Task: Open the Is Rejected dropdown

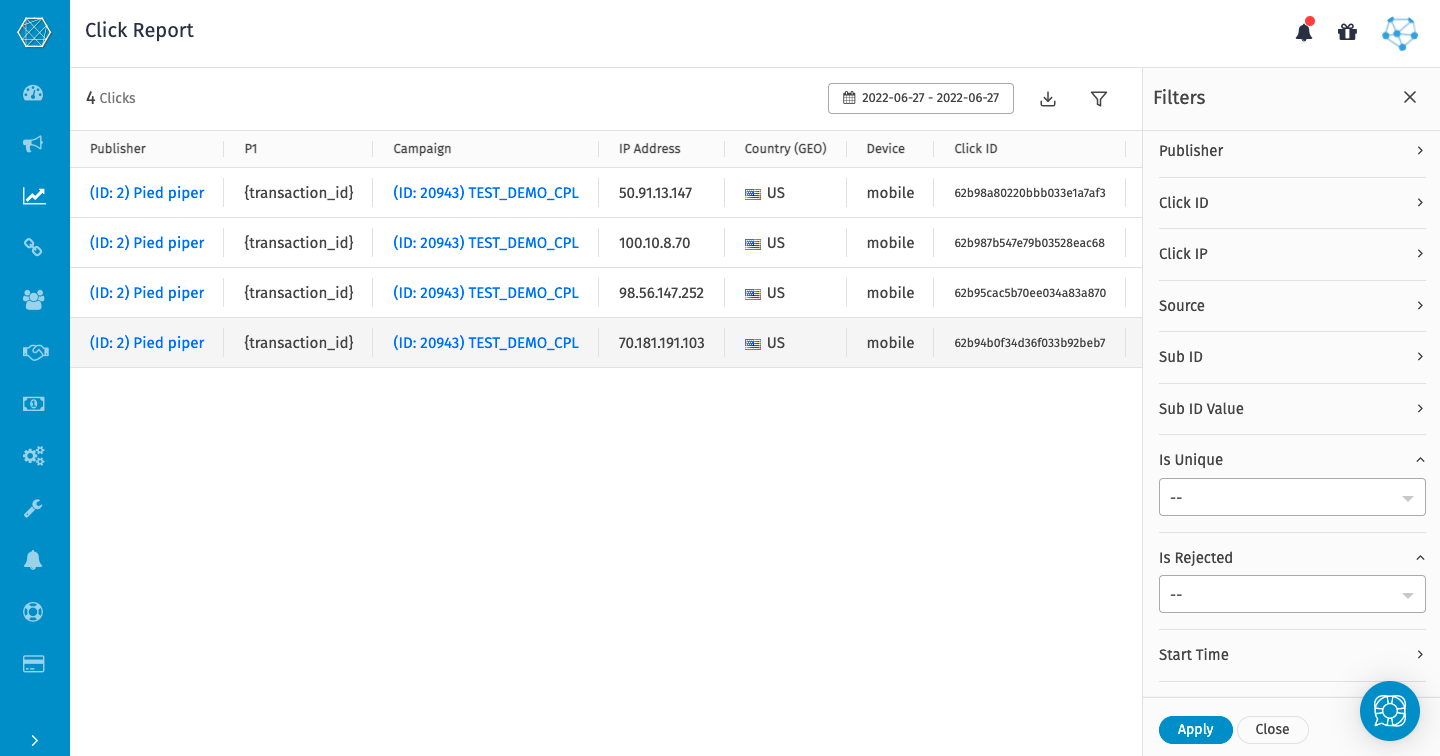Action: [1292, 594]
